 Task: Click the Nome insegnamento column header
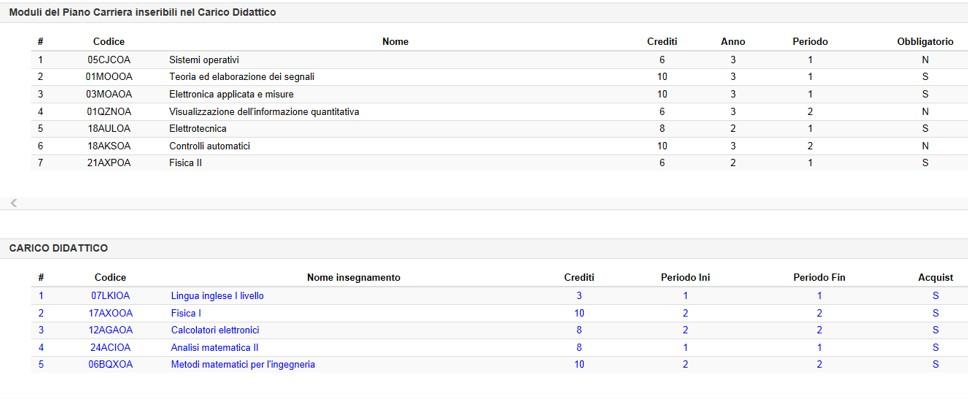click(354, 278)
